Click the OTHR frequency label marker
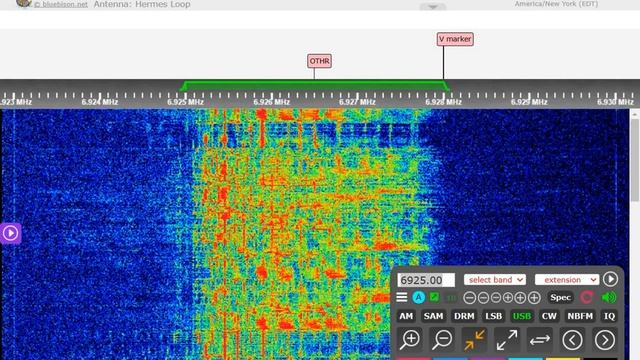The width and height of the screenshot is (640, 360). coord(319,61)
